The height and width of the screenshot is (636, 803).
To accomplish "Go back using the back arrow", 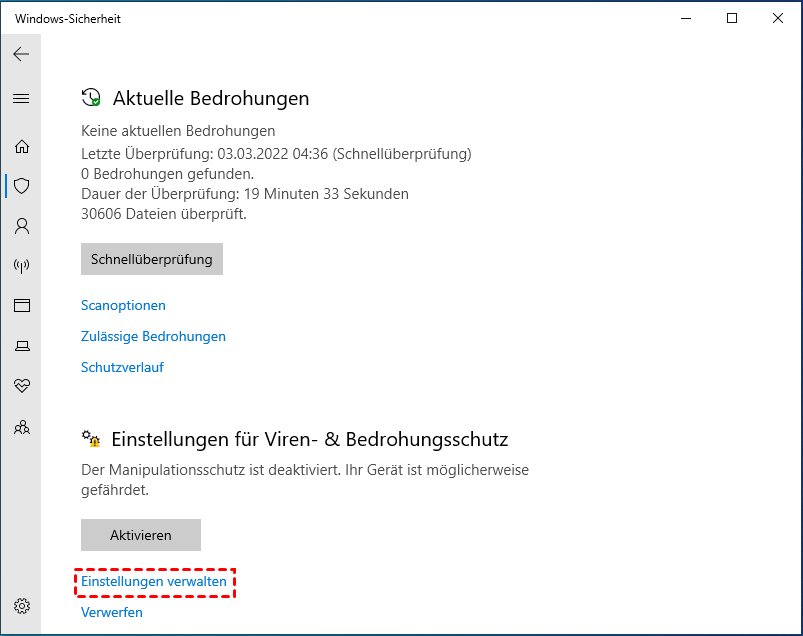I will (x=21, y=54).
